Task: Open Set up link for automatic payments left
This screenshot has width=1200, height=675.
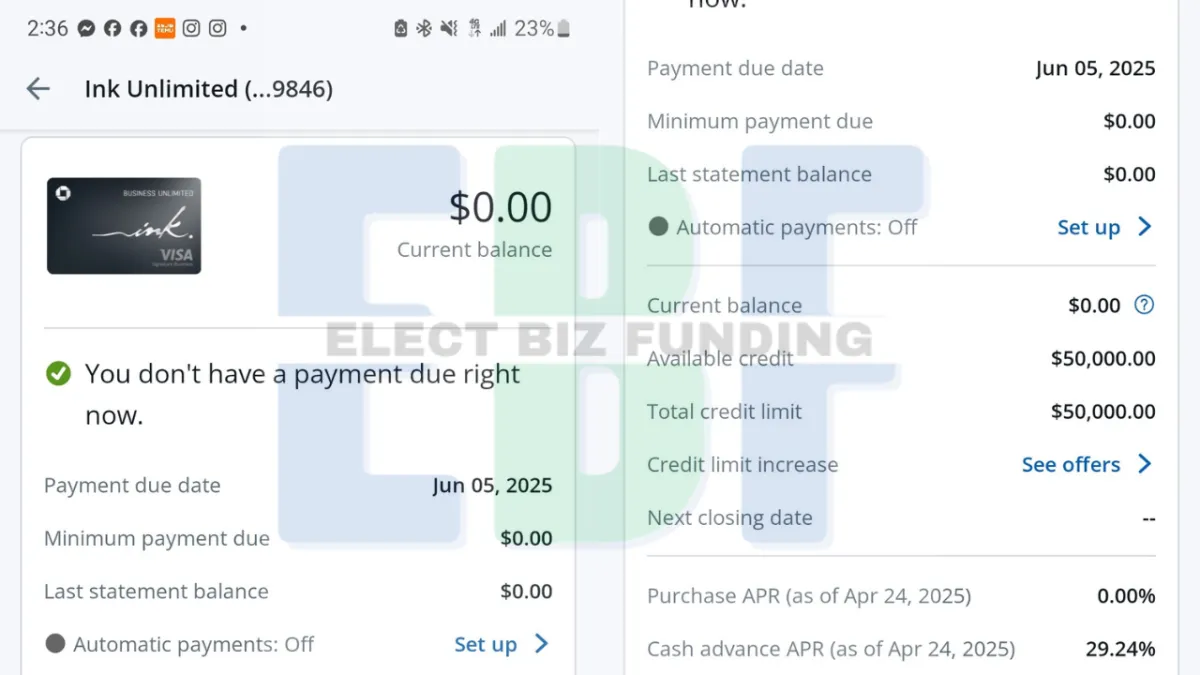Action: pos(485,644)
